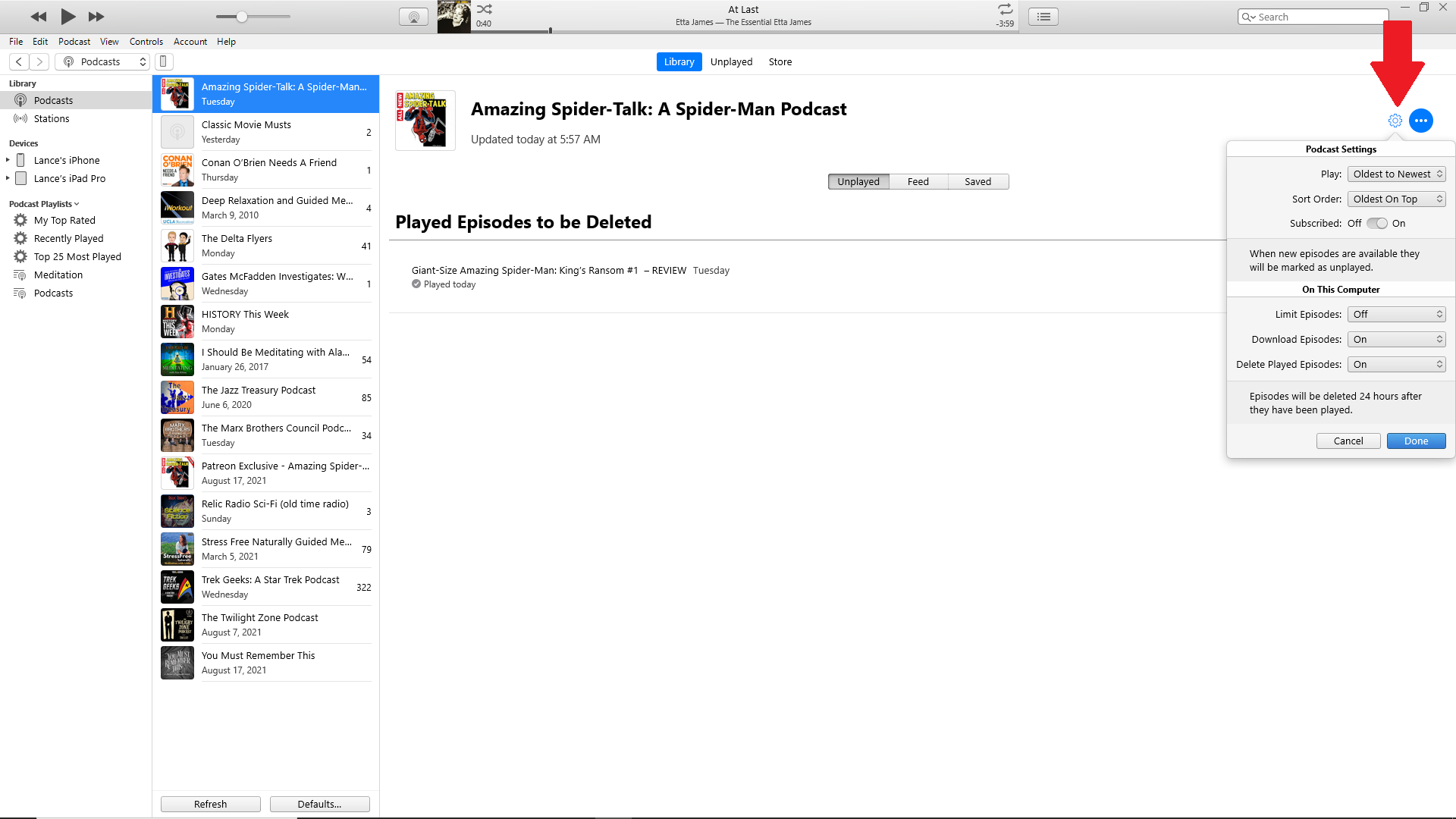
Task: Select HISTORY This Week podcast
Action: click(x=265, y=322)
